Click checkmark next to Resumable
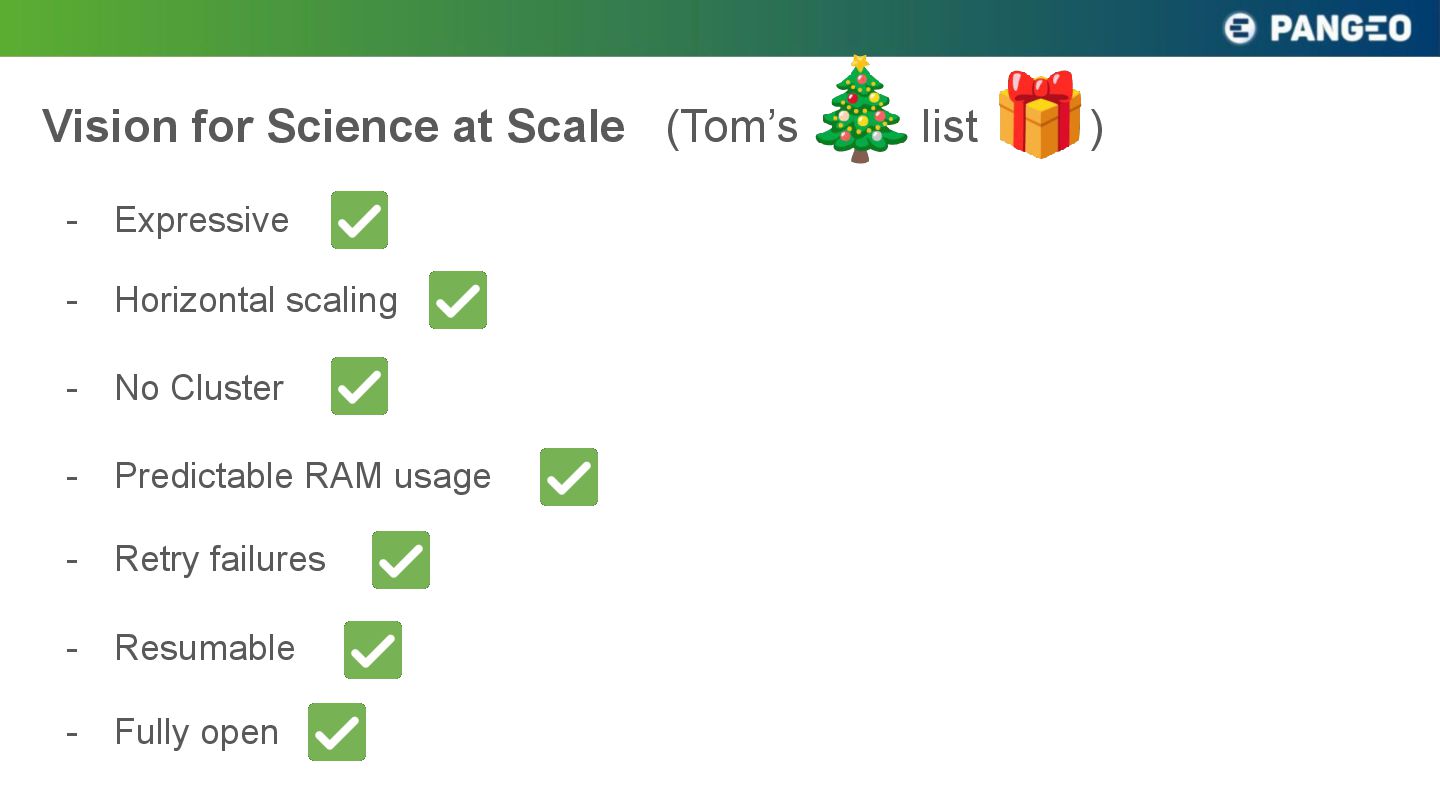Viewport: 1440px width, 810px height. [373, 650]
